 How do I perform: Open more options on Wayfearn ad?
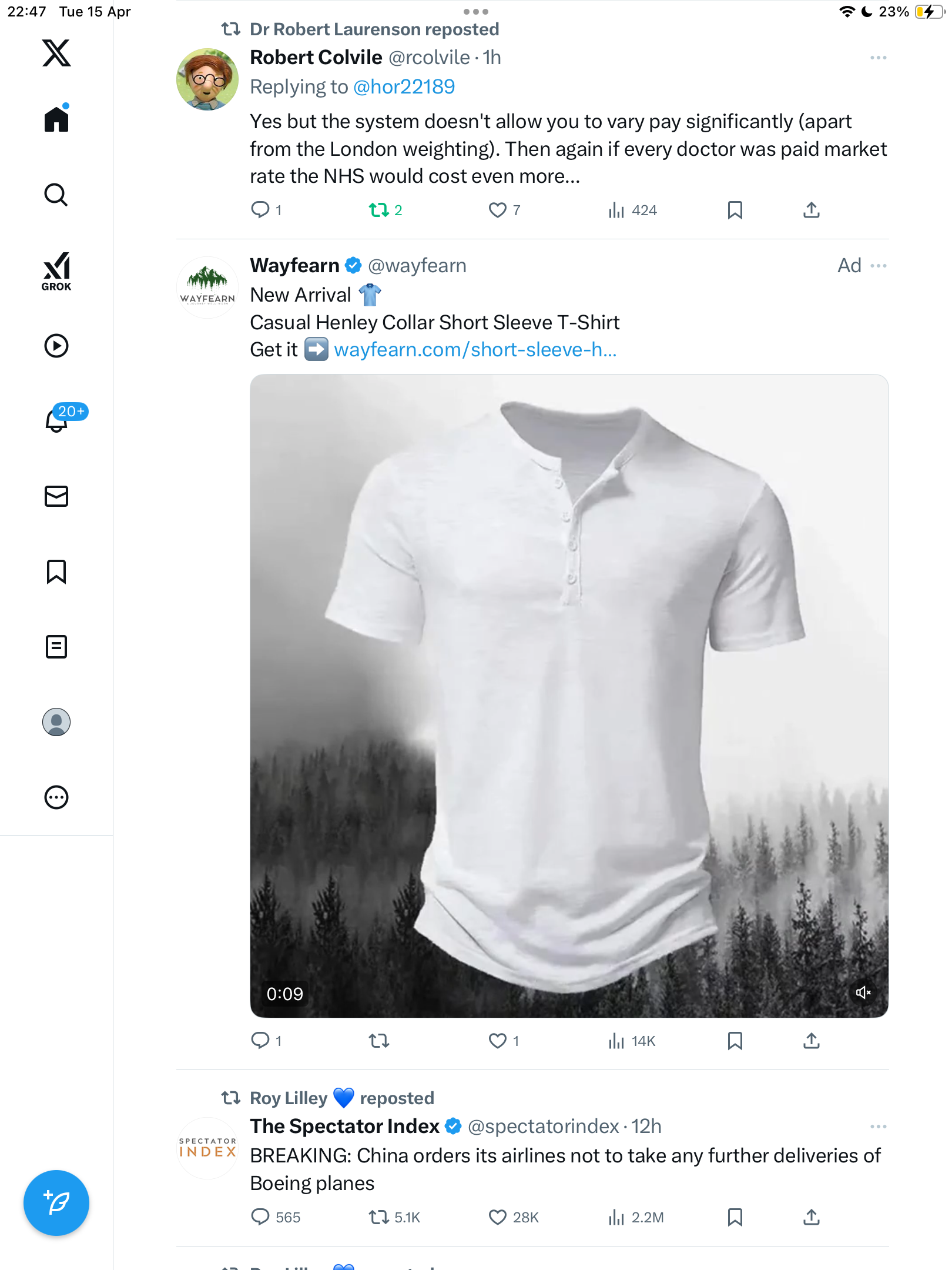(879, 266)
